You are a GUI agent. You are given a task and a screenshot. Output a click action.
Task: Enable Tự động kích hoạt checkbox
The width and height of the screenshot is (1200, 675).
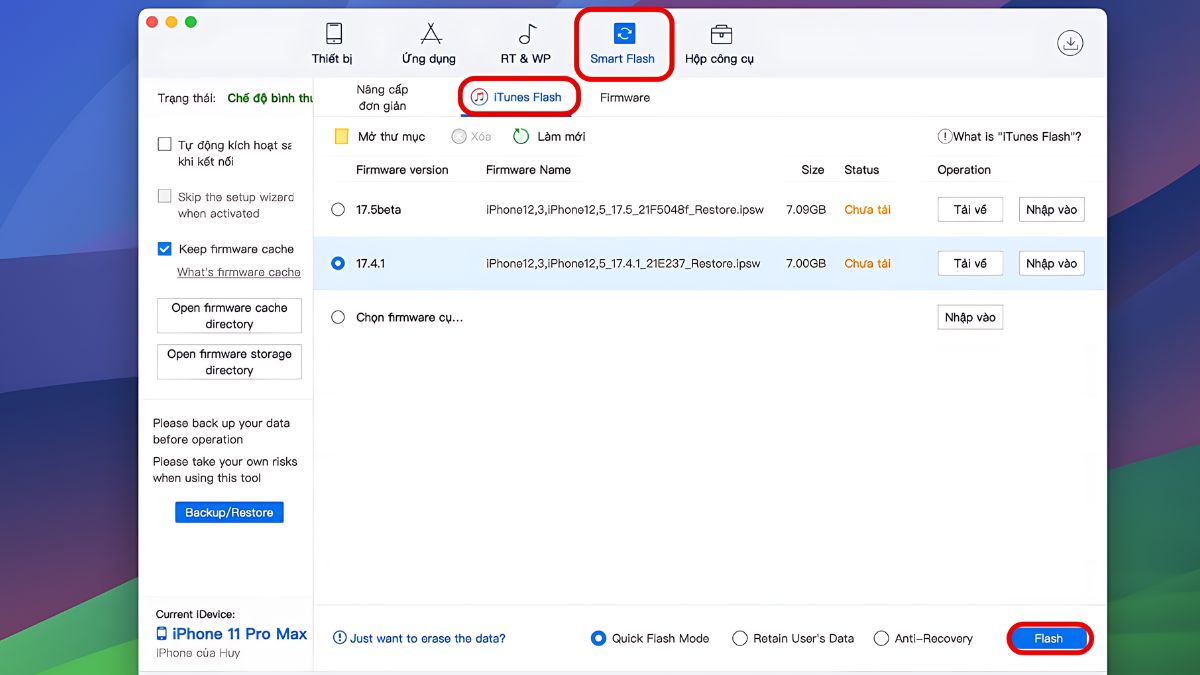point(165,144)
